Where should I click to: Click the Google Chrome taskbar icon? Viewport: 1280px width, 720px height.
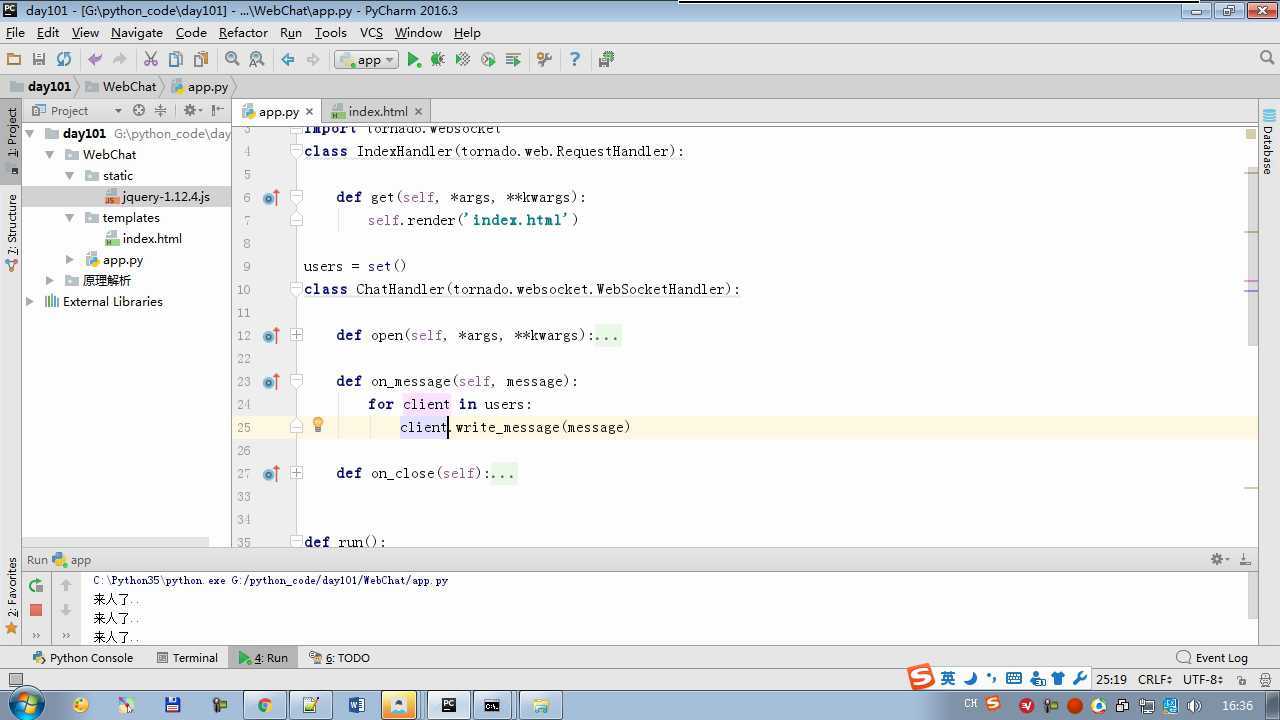pos(264,705)
